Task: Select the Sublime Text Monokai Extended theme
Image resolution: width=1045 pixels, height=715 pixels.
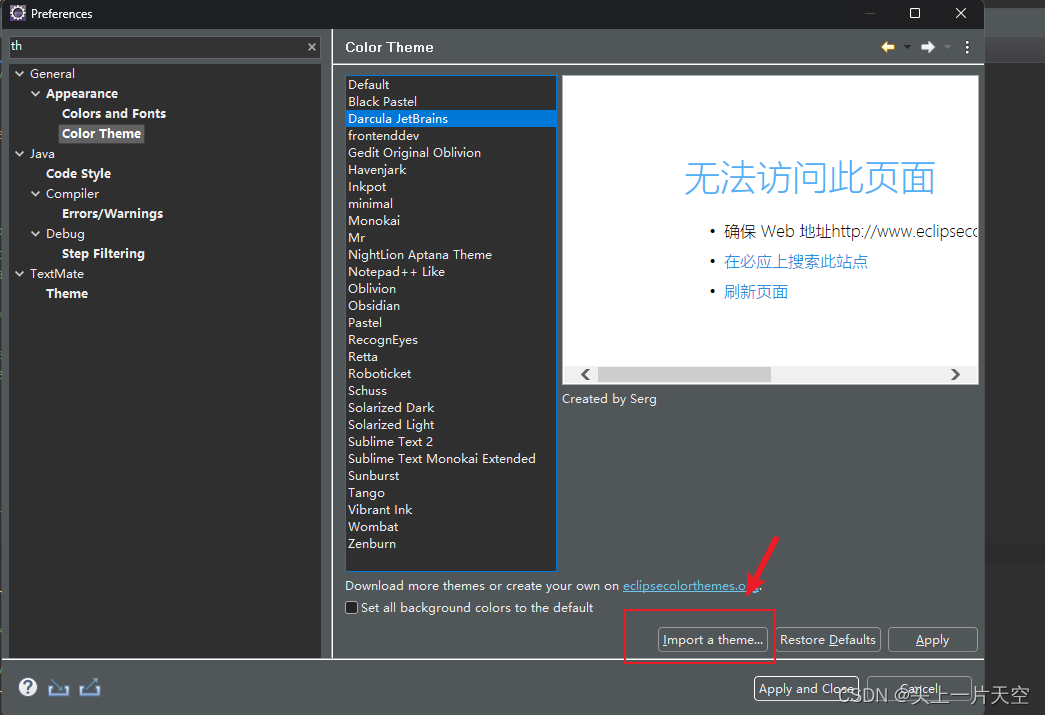Action: click(451, 458)
